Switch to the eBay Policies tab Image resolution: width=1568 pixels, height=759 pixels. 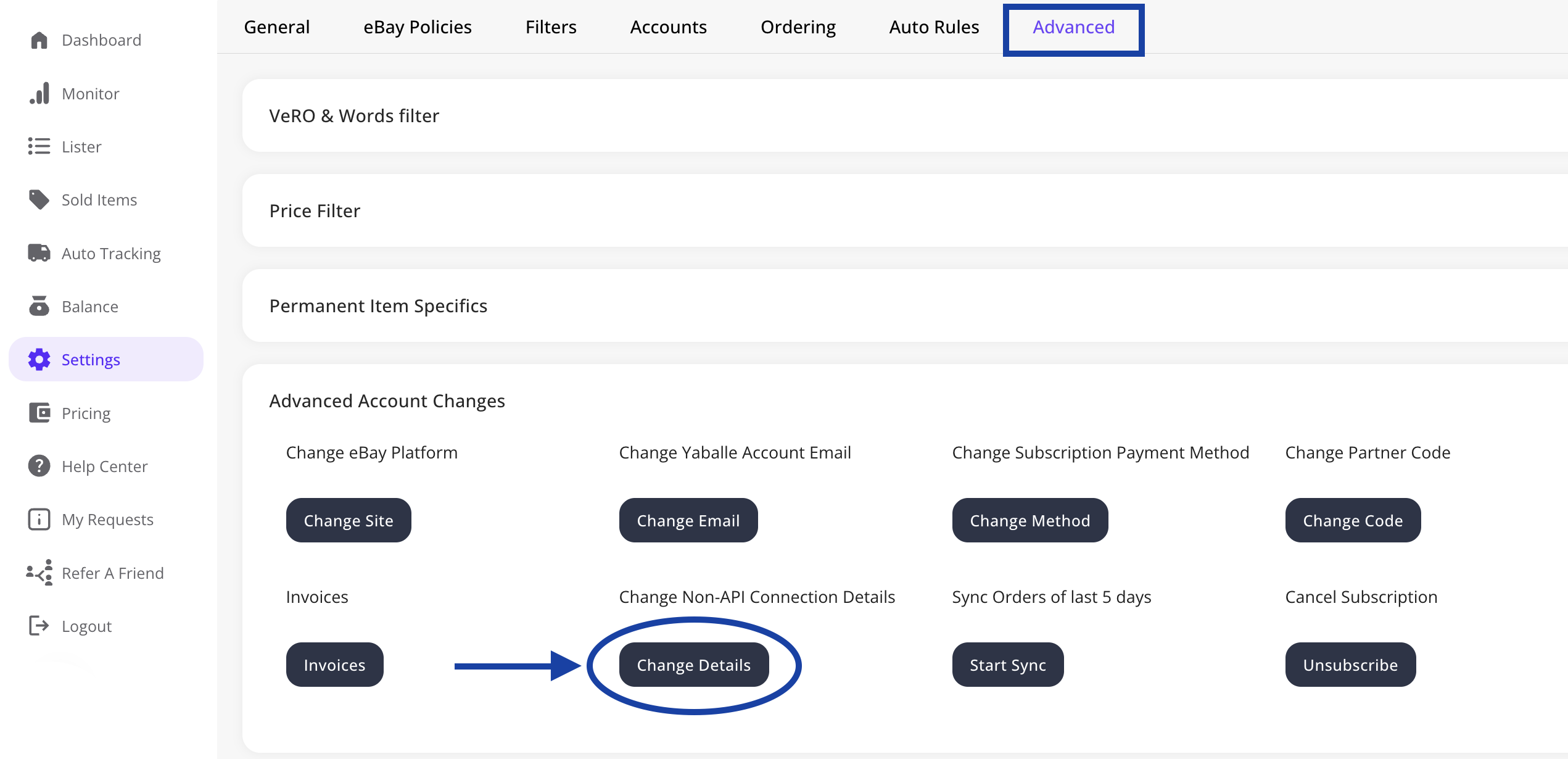(418, 27)
